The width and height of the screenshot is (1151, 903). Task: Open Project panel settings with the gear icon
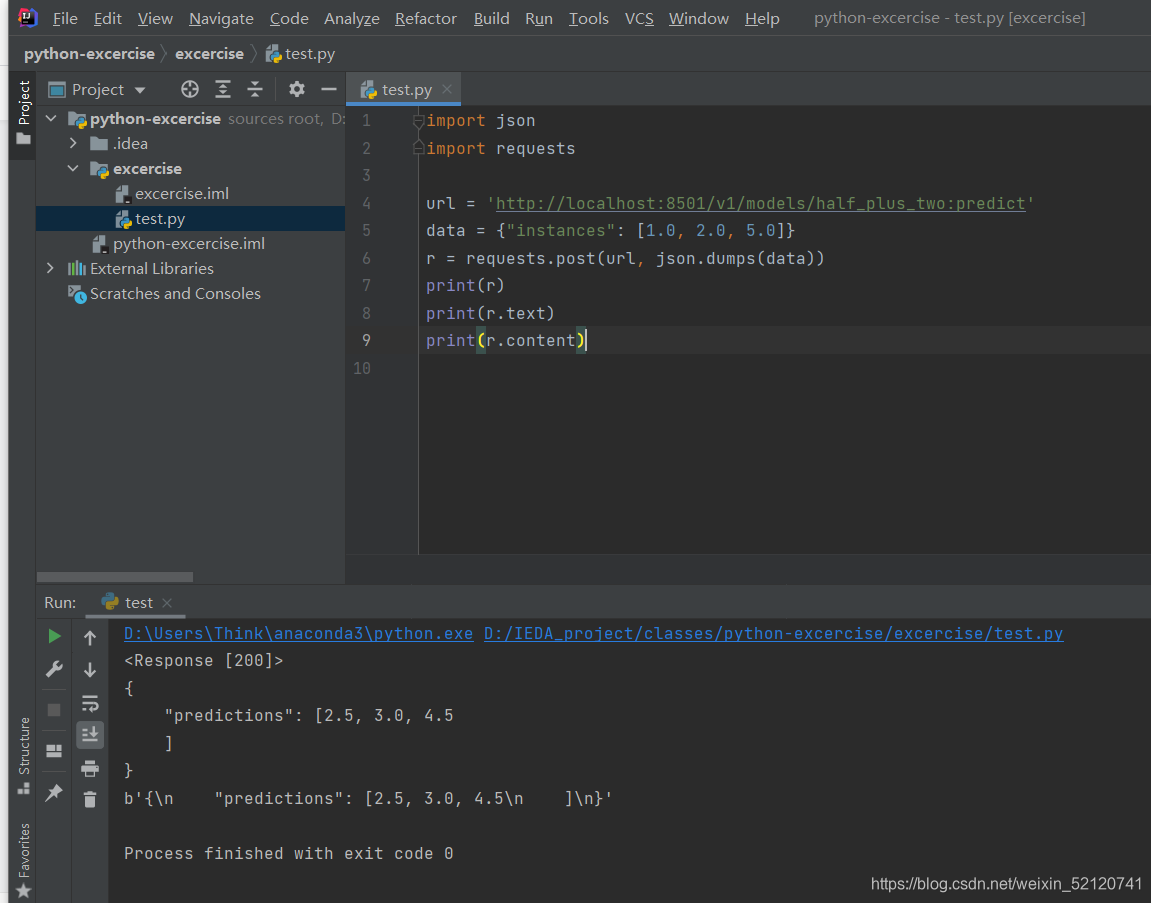296,89
